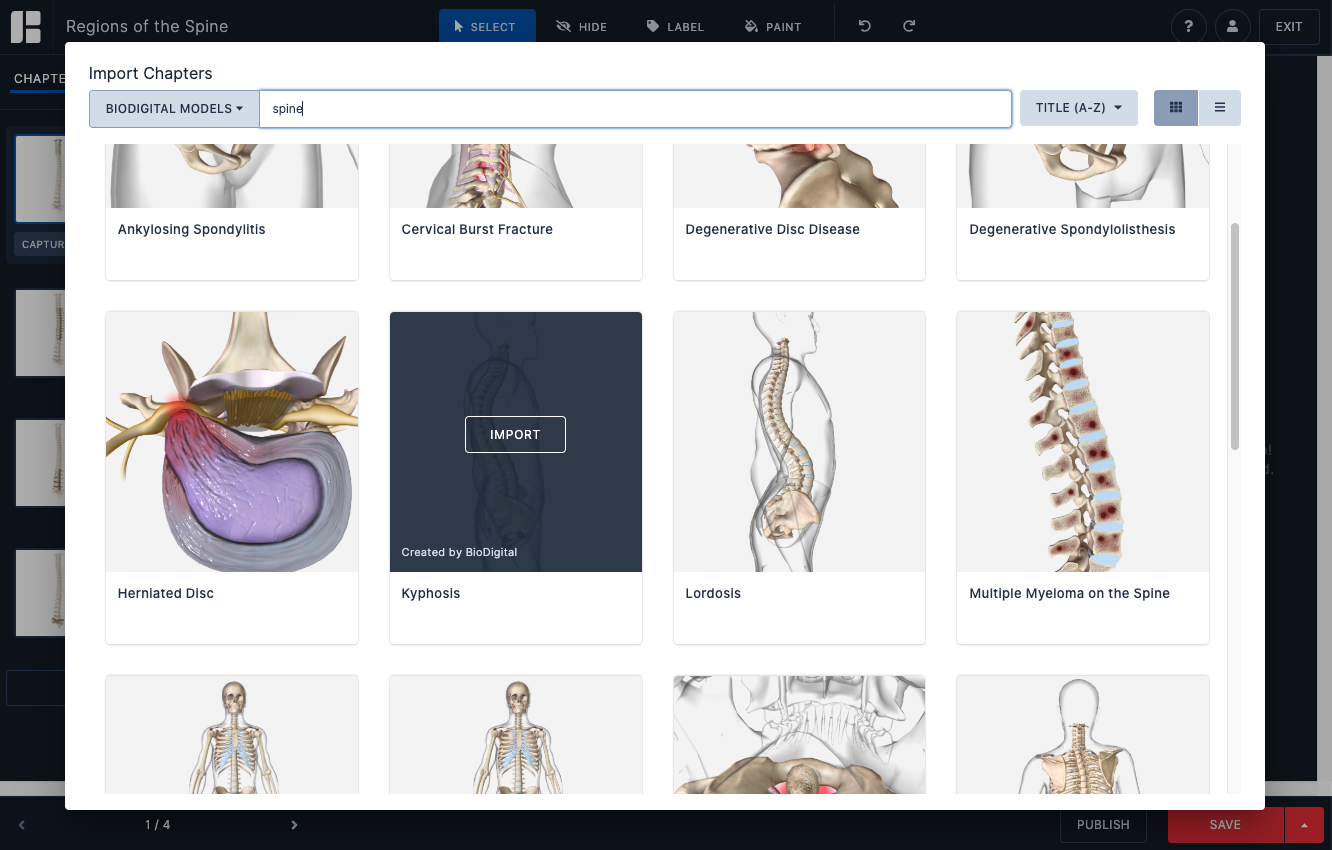Screen dimensions: 1332x850
Task: Click the 'Created by BioDigital' text
Action: (459, 552)
